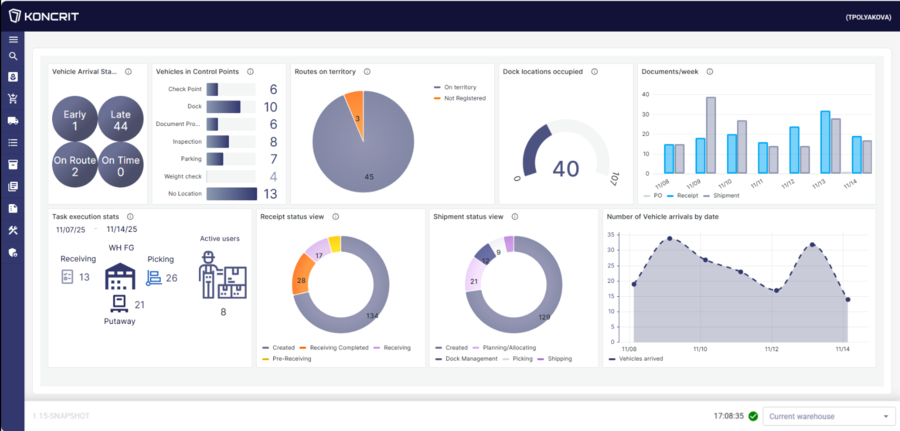Screen dimensions: 900x431
Task: Open the hamburger menu in the sidebar
Action: tap(13, 39)
